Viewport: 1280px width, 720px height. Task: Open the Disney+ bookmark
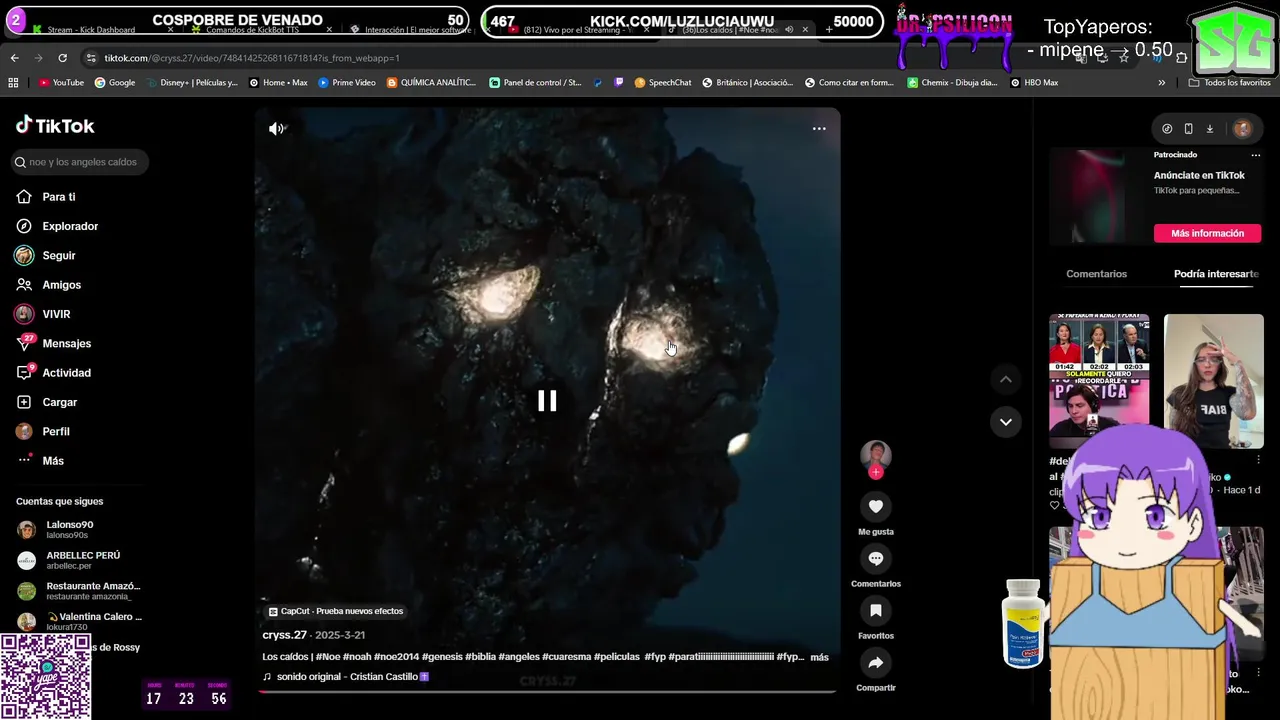pos(192,83)
